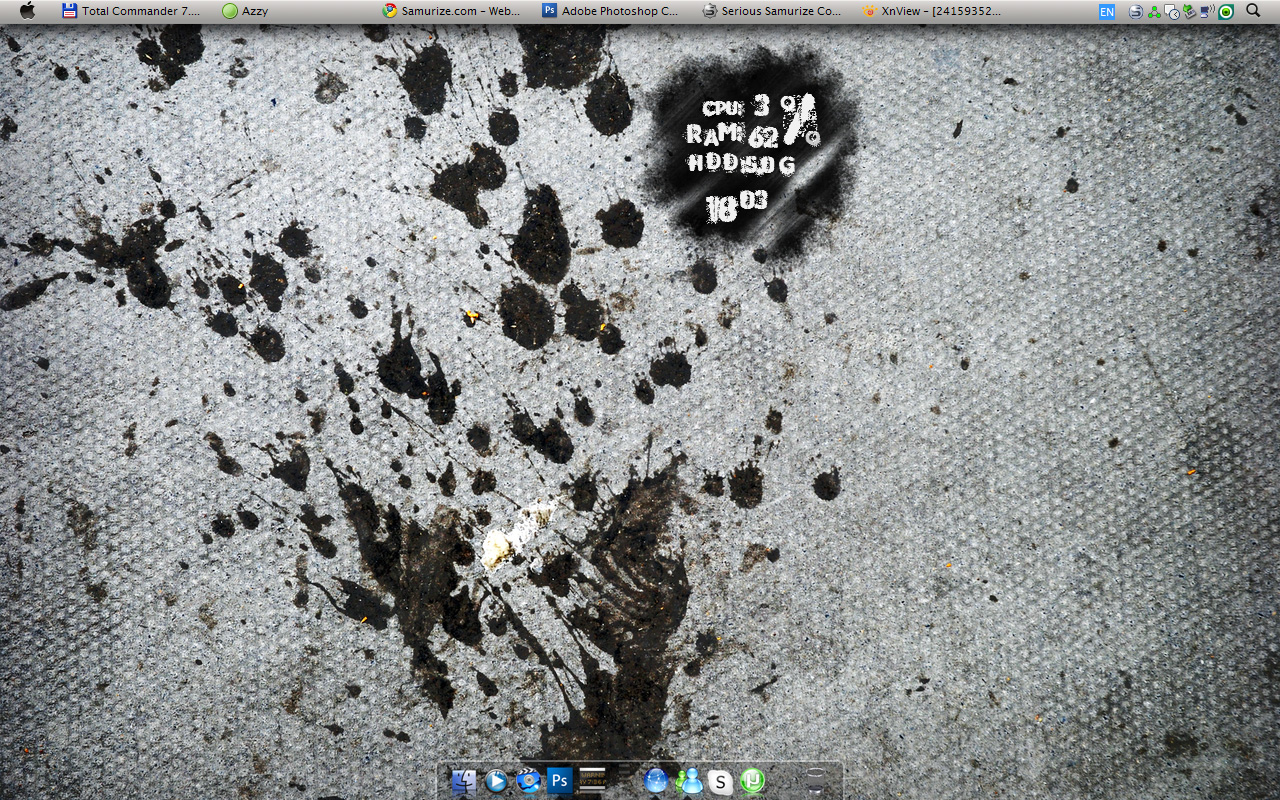Open the Trash in the dock
The width and height of the screenshot is (1280, 800).
[815, 781]
